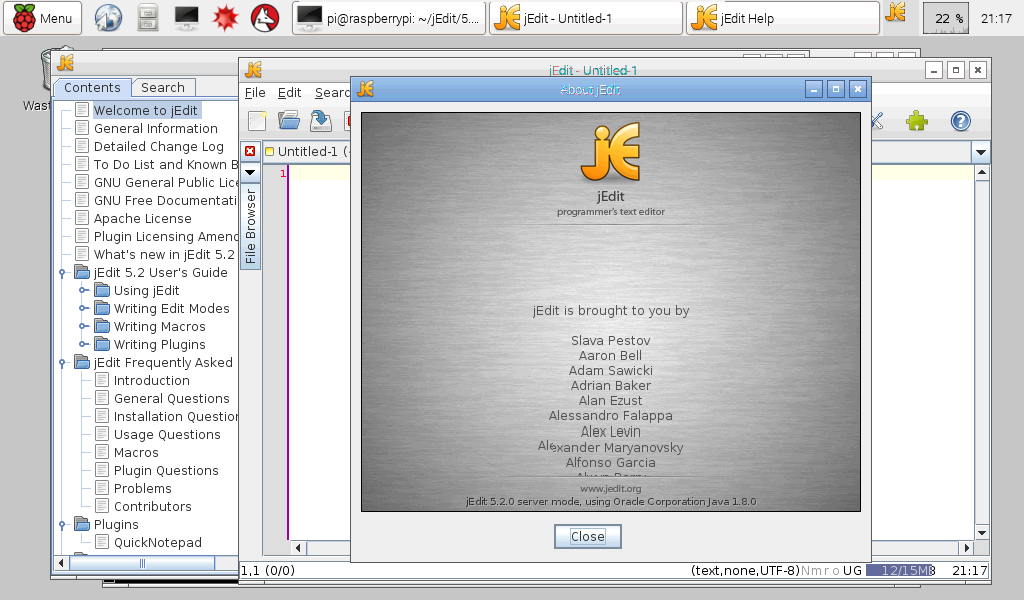
Task: Collapse jEdit Frequently Asked node
Action: tap(62, 362)
